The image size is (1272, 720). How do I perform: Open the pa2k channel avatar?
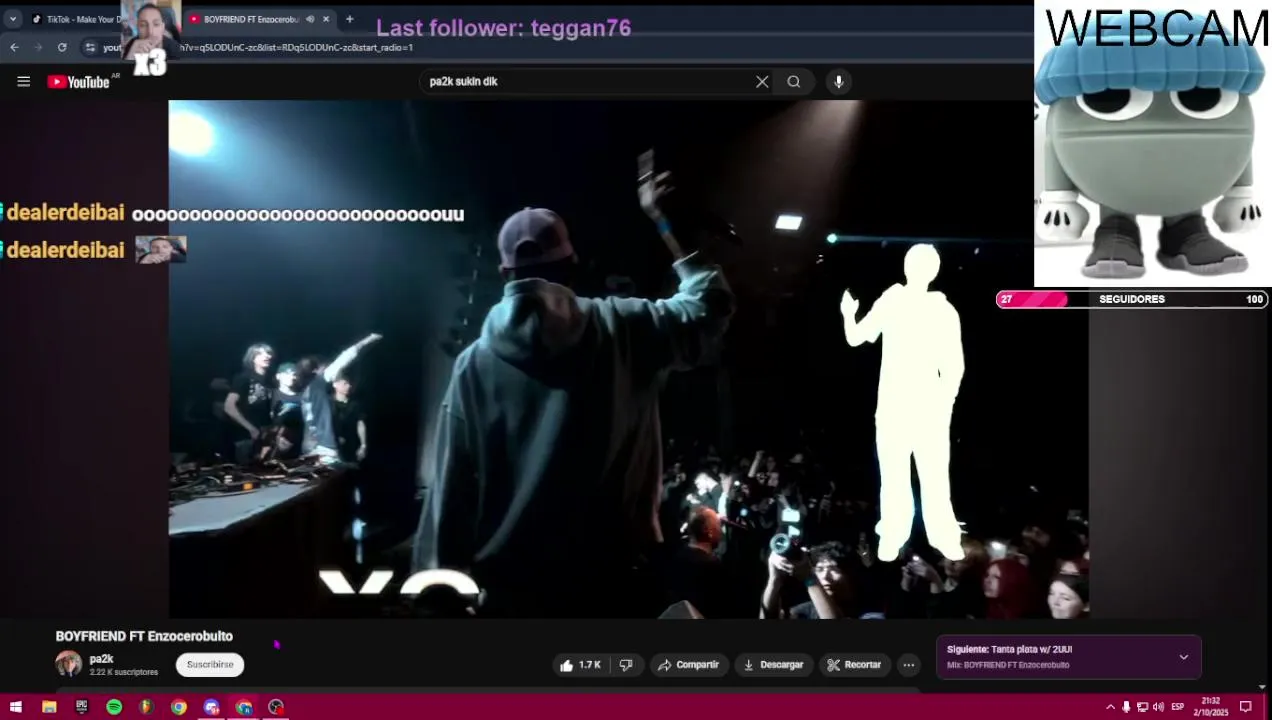68,664
